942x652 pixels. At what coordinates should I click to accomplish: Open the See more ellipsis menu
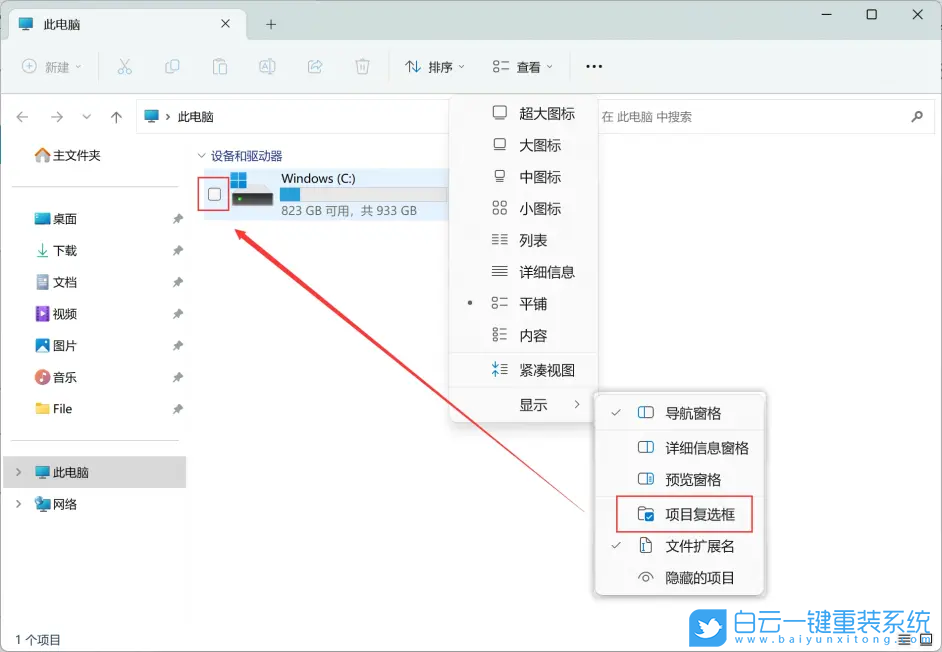(593, 66)
